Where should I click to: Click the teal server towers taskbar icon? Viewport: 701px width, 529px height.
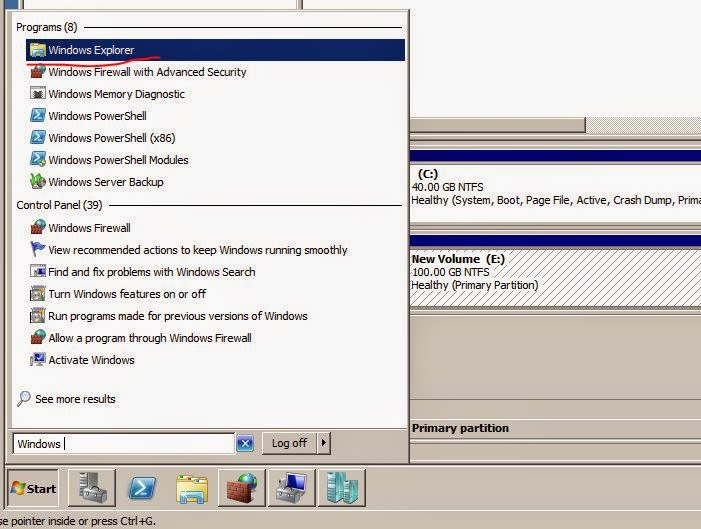coord(342,488)
